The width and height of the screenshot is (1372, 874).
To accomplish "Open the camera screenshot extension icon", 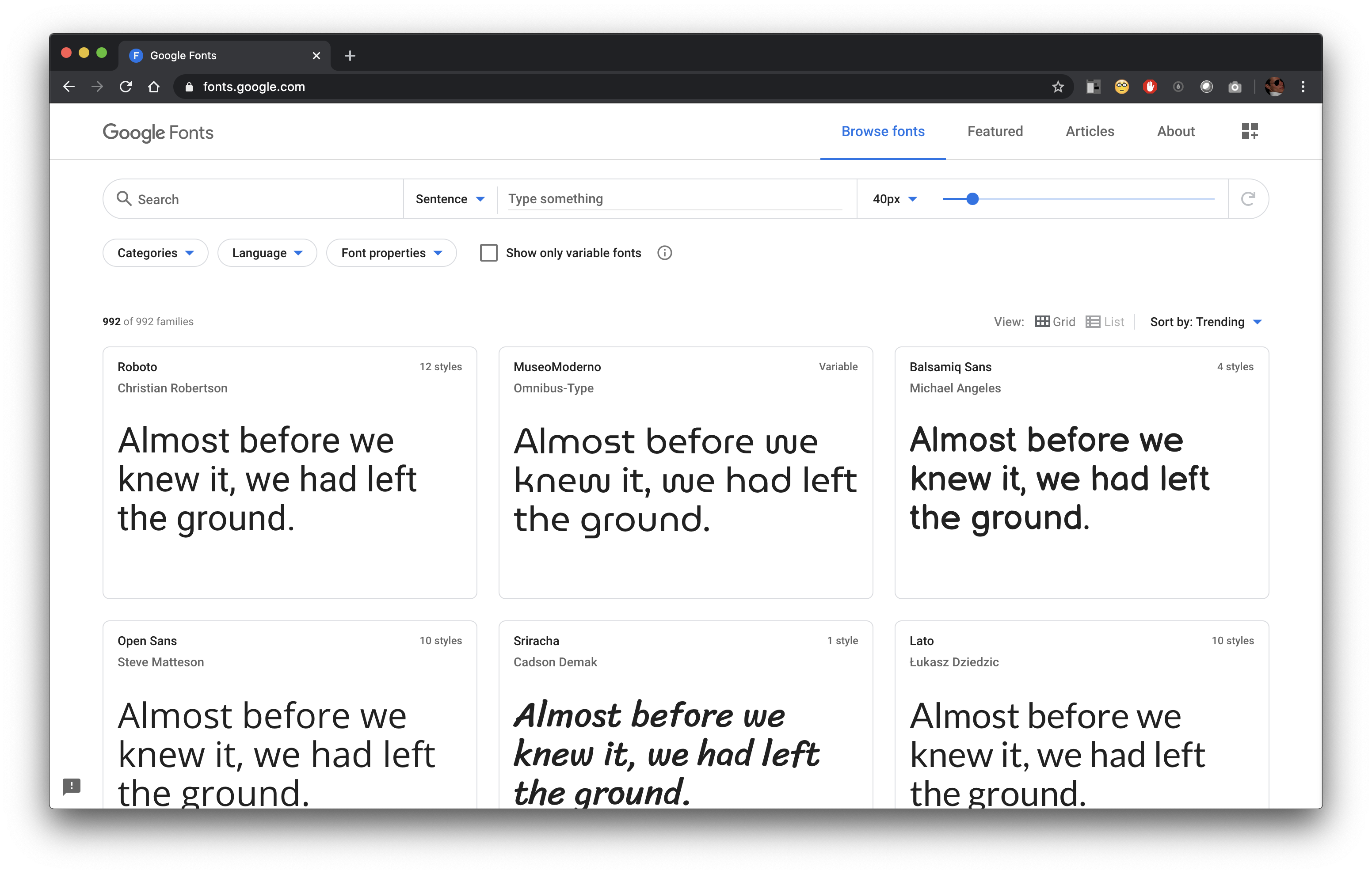I will pyautogui.click(x=1235, y=87).
